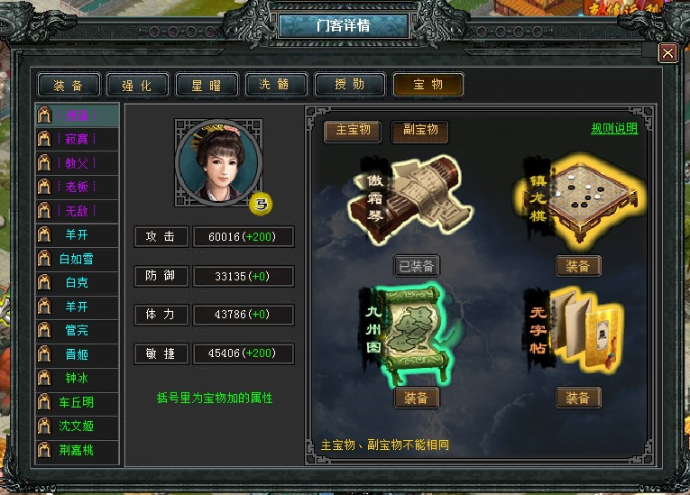Click the gate icon beside 车丘明
690x495 pixels.
click(44, 402)
